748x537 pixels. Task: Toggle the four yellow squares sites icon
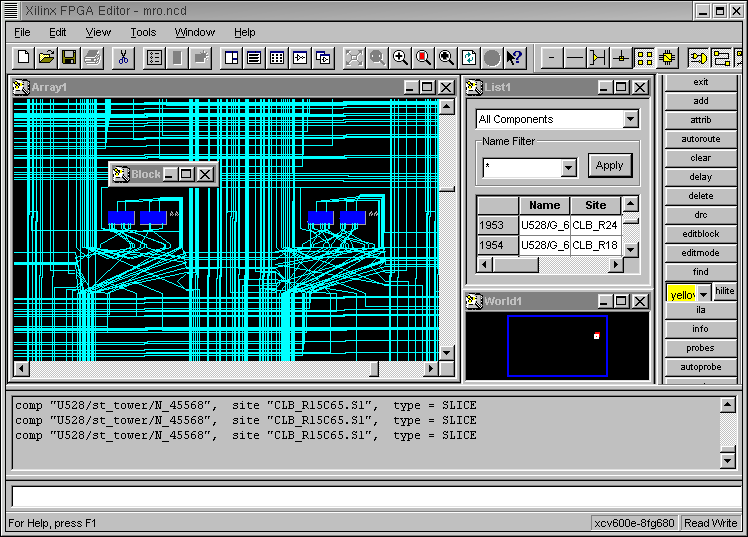(644, 58)
